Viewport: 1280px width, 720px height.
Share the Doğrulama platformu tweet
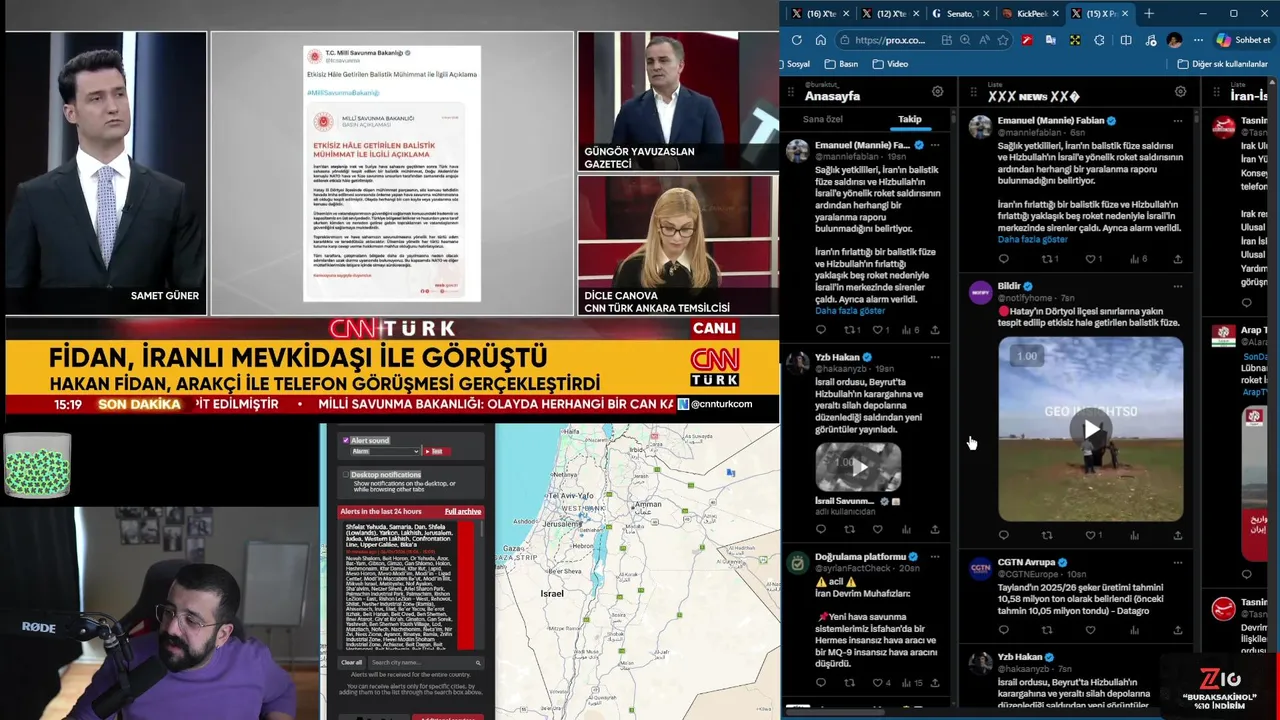click(x=935, y=683)
